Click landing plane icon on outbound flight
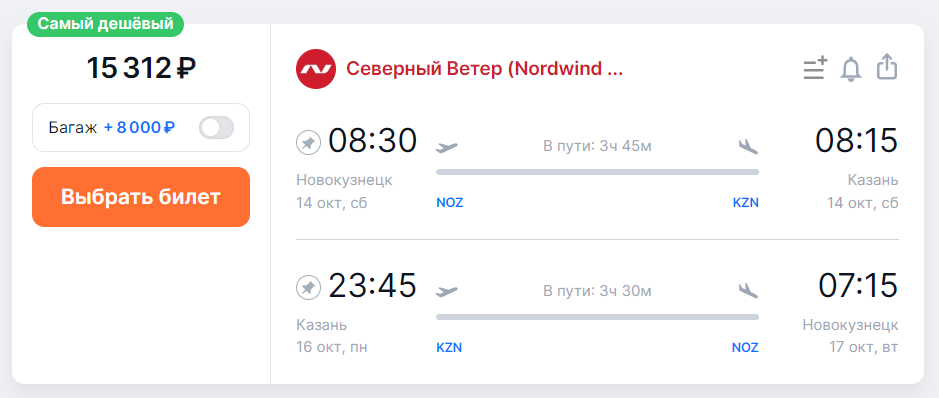The image size is (939, 398). pyautogui.click(x=748, y=146)
